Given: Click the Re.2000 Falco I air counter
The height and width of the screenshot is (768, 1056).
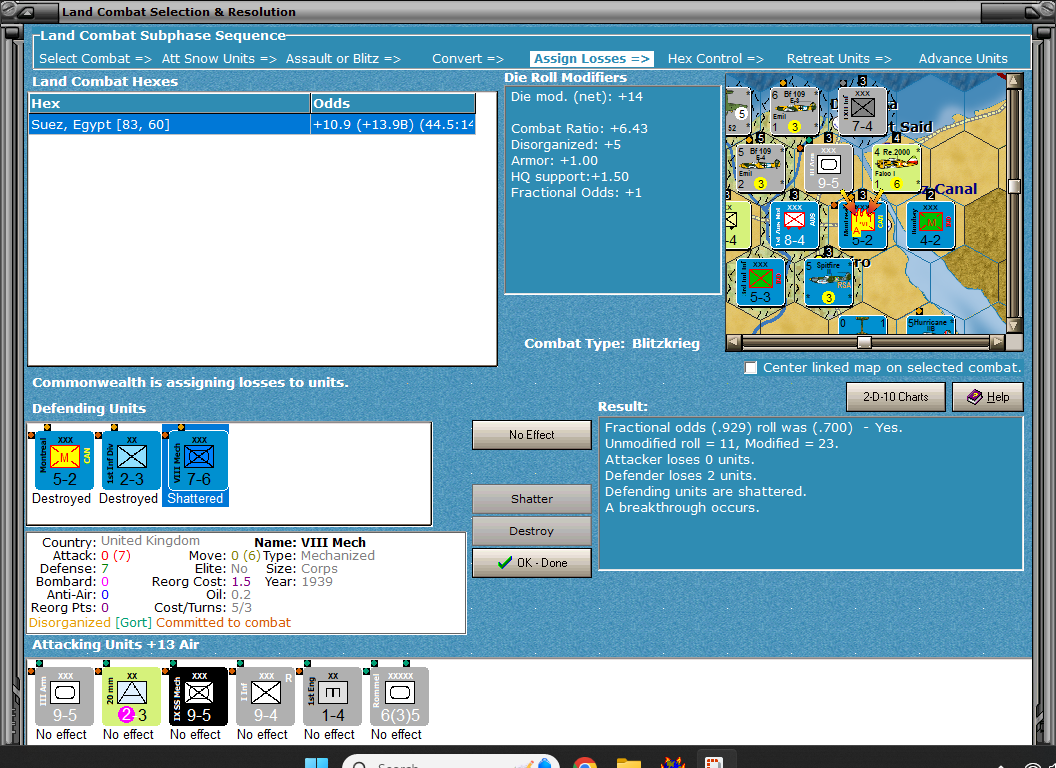Looking at the screenshot, I should pos(896,168).
